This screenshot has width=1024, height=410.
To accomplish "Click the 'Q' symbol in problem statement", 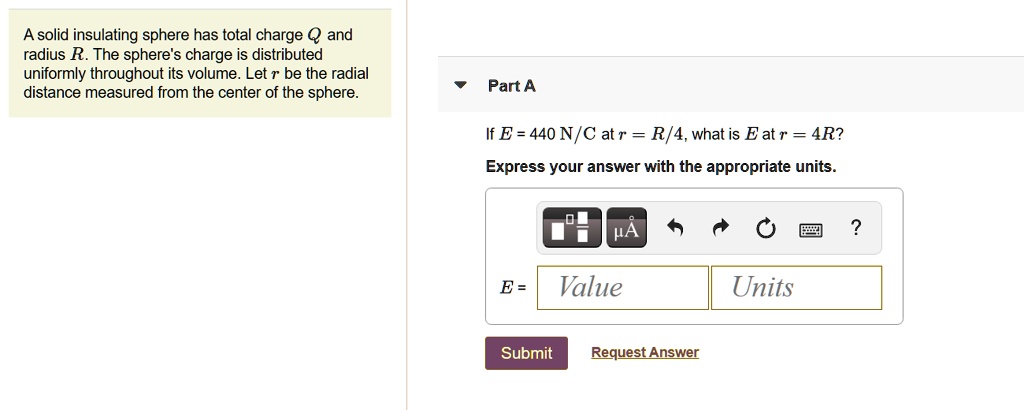I will 314,36.
